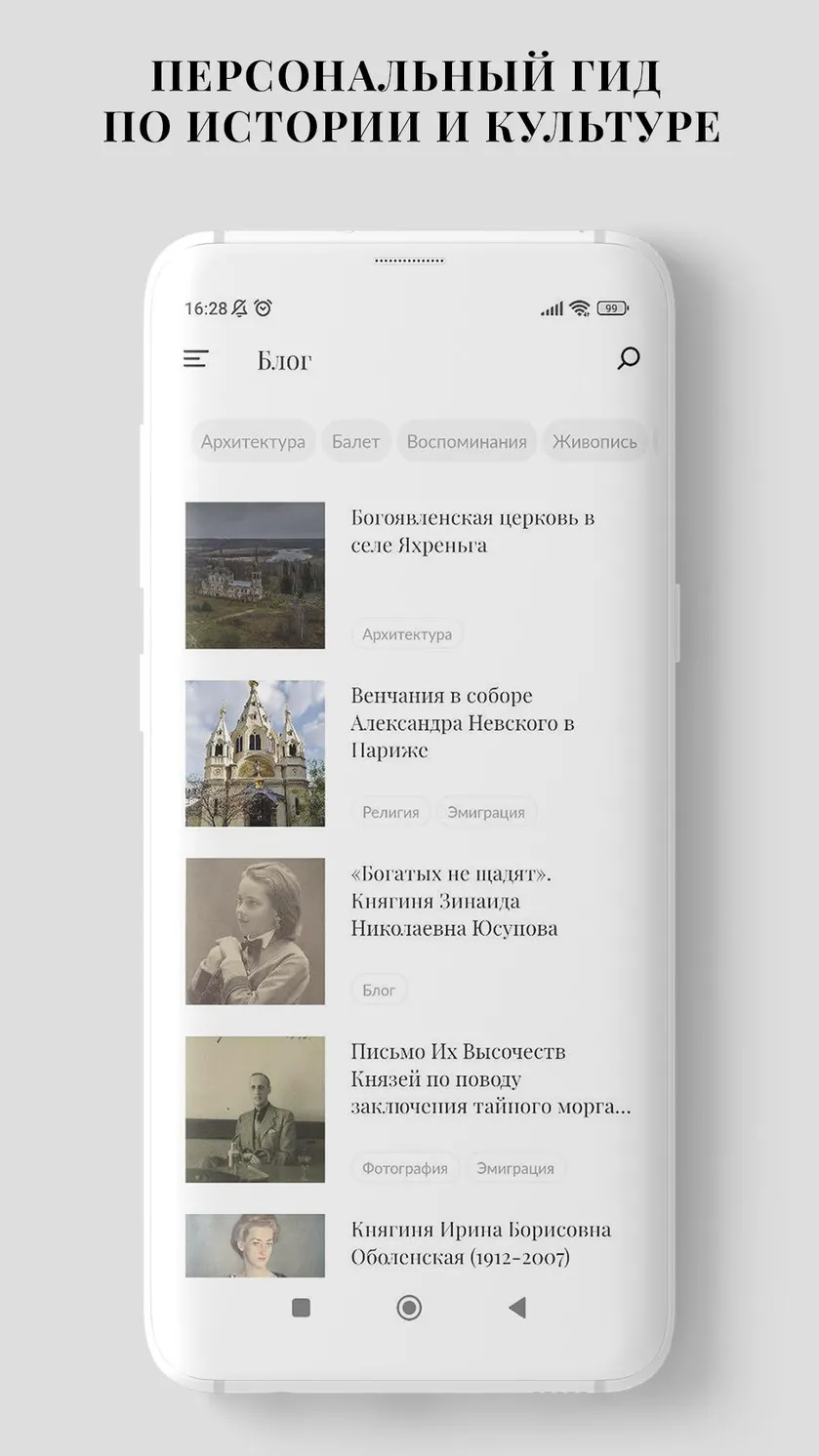
Task: Tap the Эмиграция tag beside Фотография
Action: tap(515, 1168)
